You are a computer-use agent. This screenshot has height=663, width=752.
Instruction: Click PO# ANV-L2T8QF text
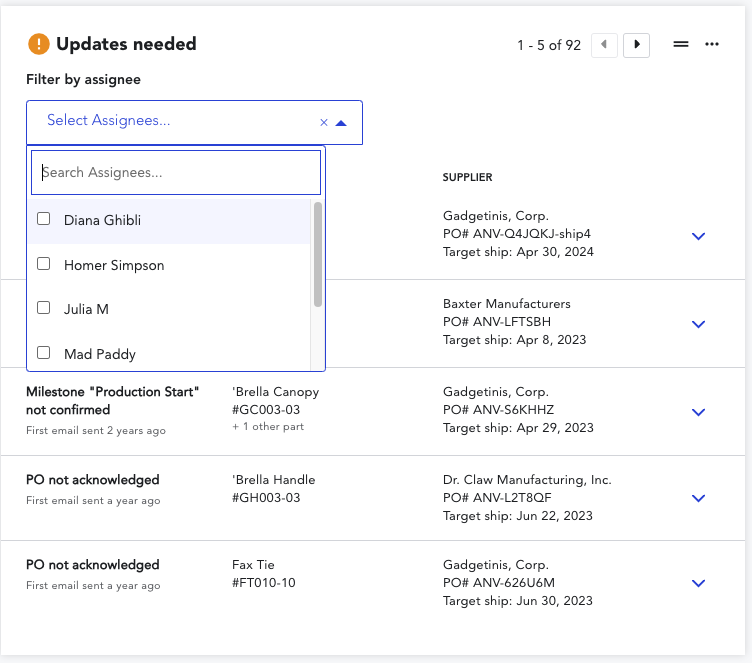point(497,497)
